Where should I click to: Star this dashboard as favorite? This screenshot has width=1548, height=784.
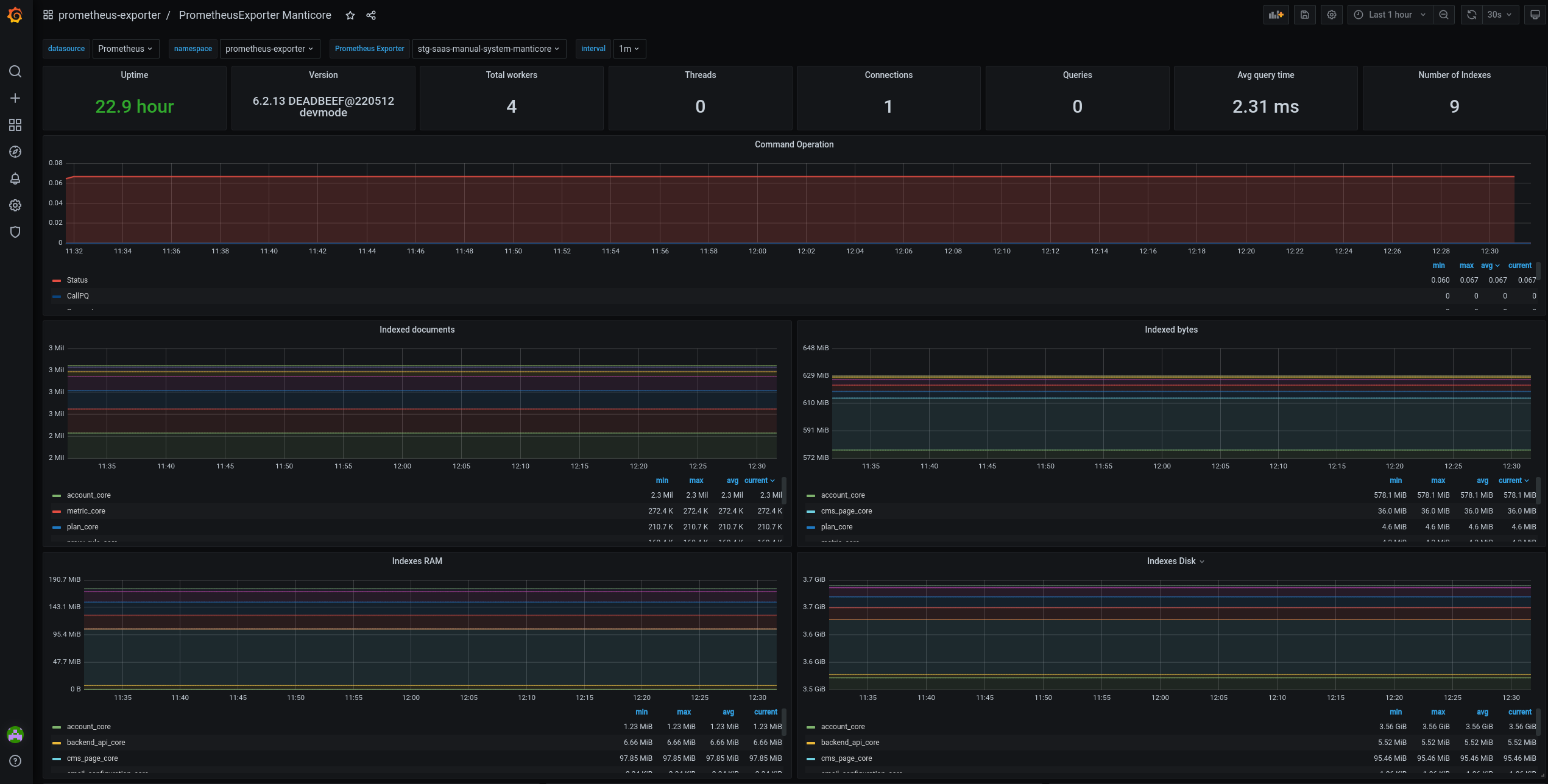coord(350,15)
